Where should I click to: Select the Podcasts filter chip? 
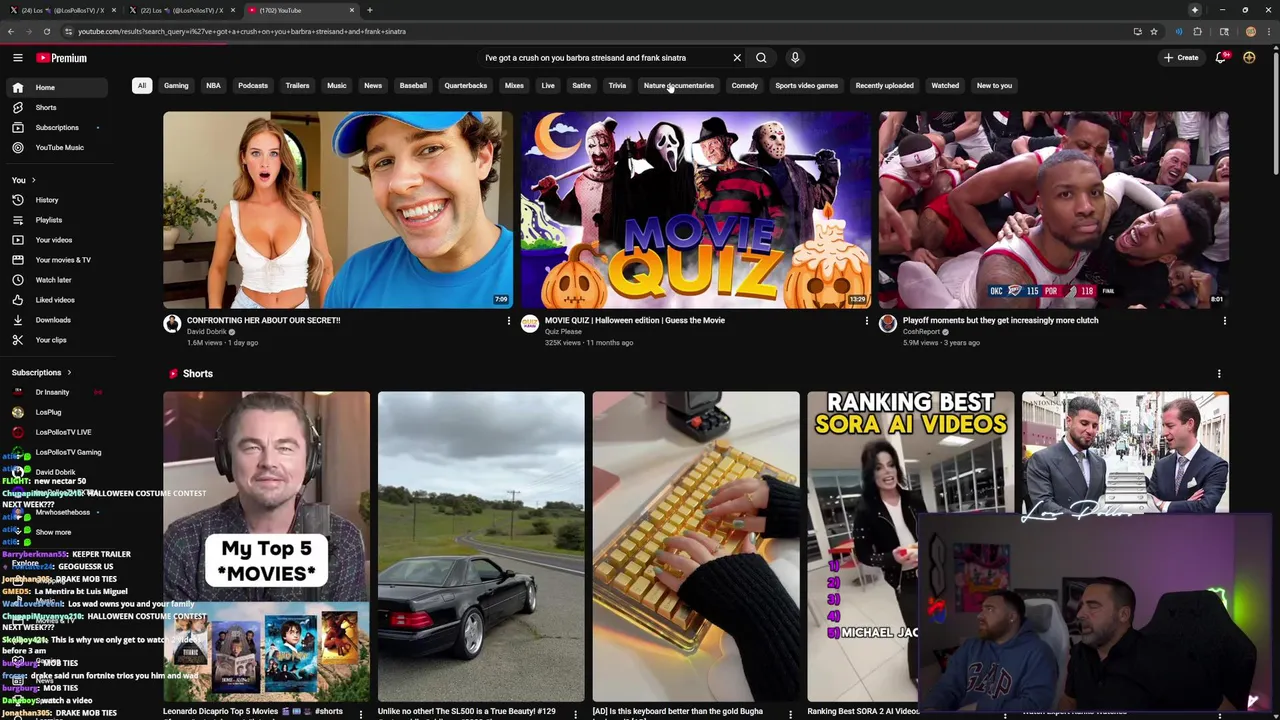253,85
